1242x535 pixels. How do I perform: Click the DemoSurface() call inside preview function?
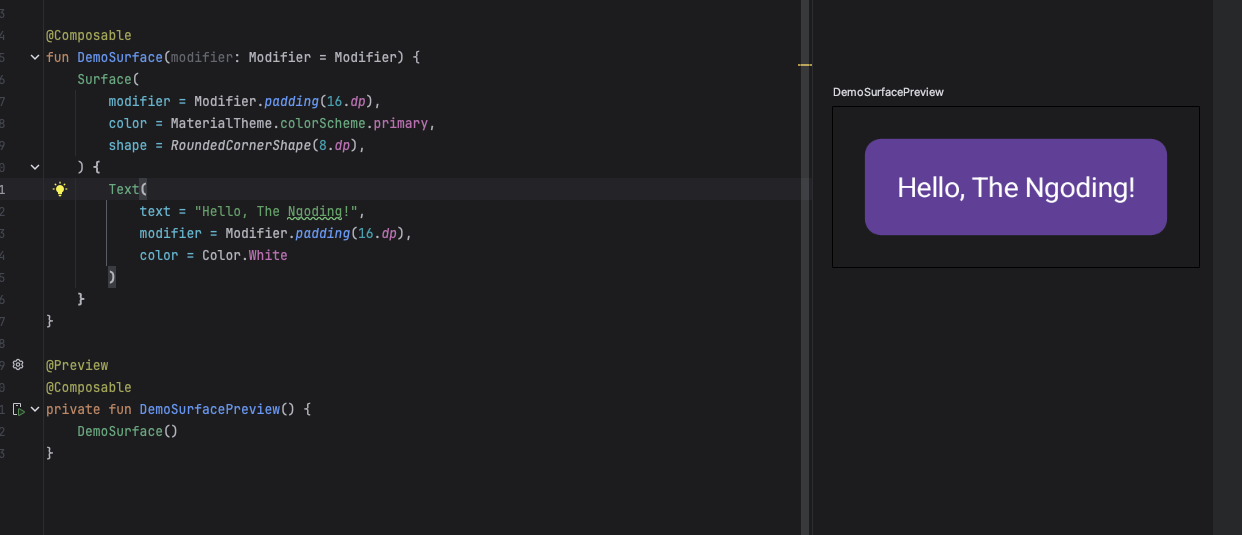(126, 431)
